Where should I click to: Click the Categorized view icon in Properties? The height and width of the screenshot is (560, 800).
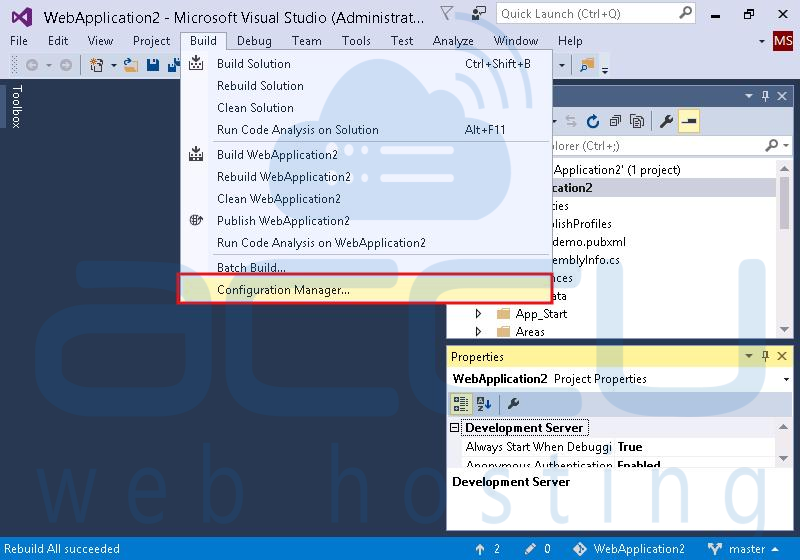pos(461,404)
